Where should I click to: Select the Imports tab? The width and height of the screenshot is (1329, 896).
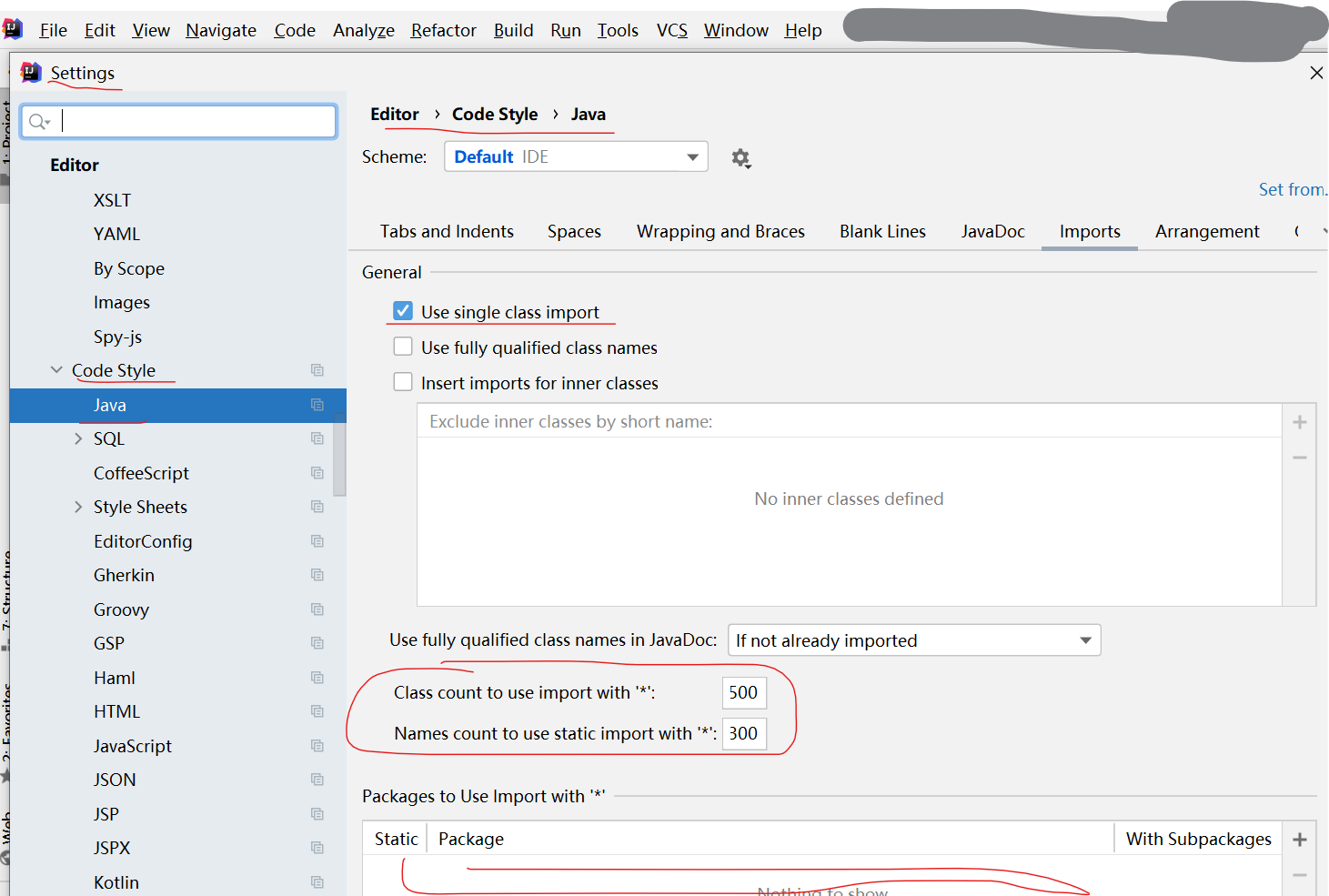point(1090,231)
